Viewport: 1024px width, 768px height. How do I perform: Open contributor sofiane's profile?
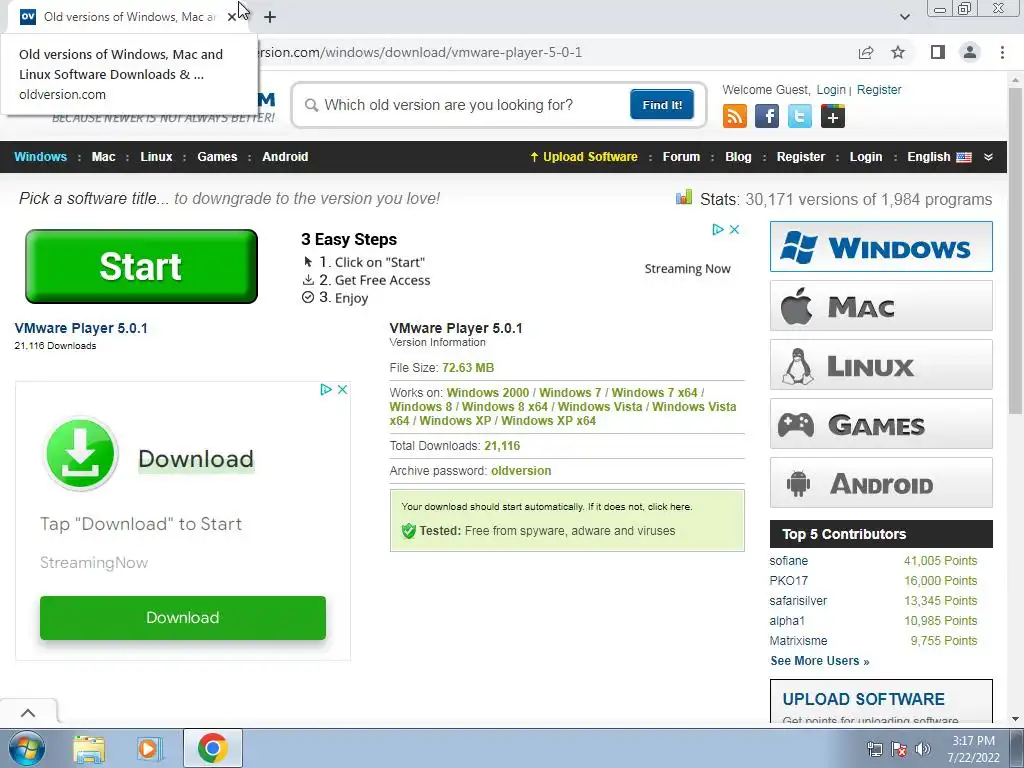click(788, 561)
